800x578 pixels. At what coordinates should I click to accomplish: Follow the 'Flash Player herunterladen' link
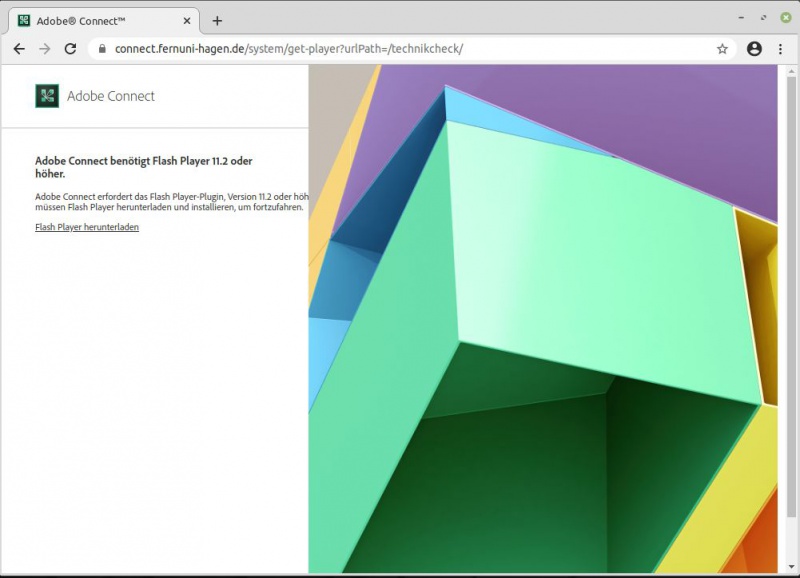pos(87,227)
